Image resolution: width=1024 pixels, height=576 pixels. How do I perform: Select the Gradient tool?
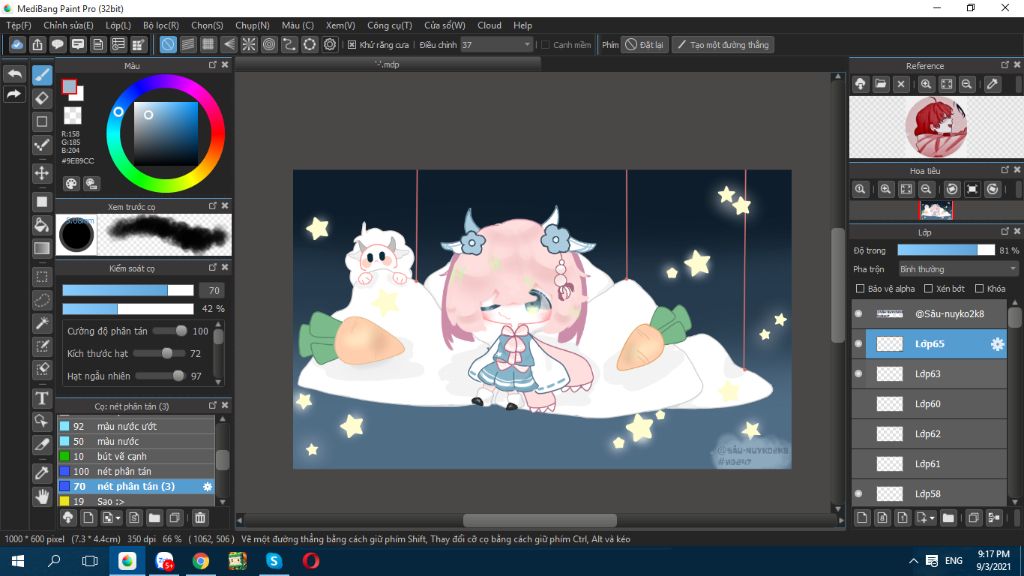[42, 248]
